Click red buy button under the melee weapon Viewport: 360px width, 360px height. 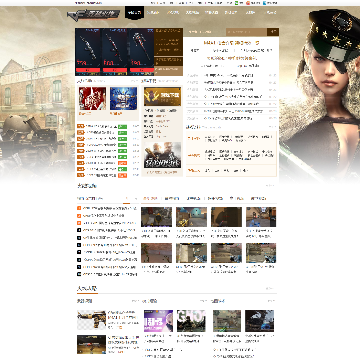tap(142, 70)
